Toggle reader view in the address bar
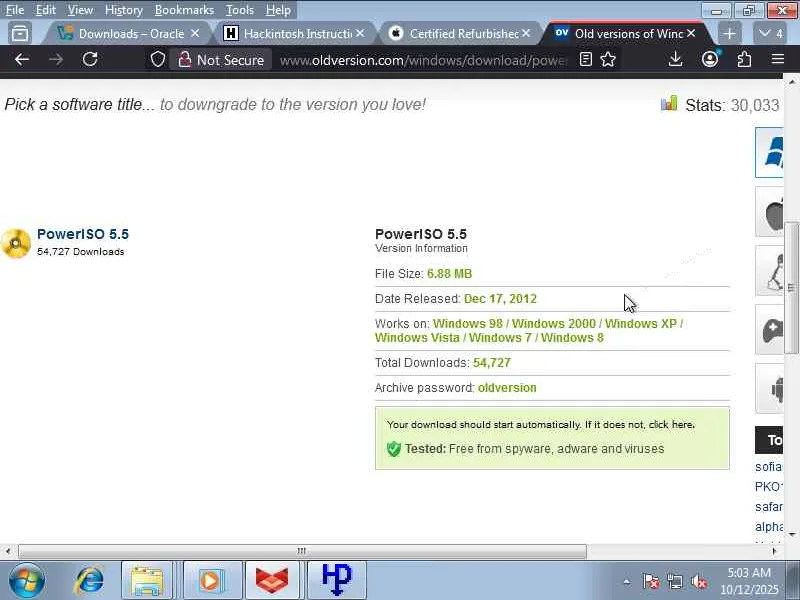This screenshot has height=600, width=800. (586, 60)
